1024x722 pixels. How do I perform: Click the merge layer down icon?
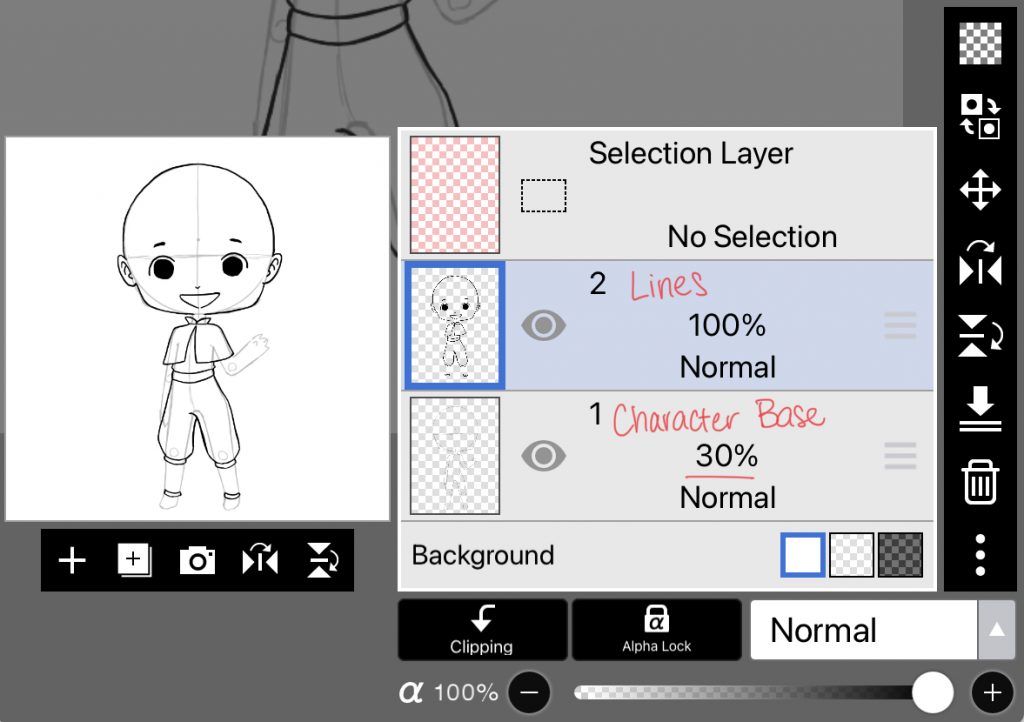click(x=980, y=409)
